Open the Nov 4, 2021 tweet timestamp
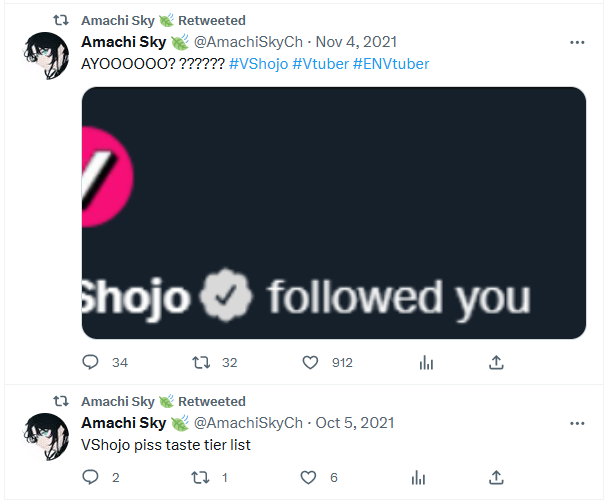Screen dimensions: 604x500 point(356,42)
